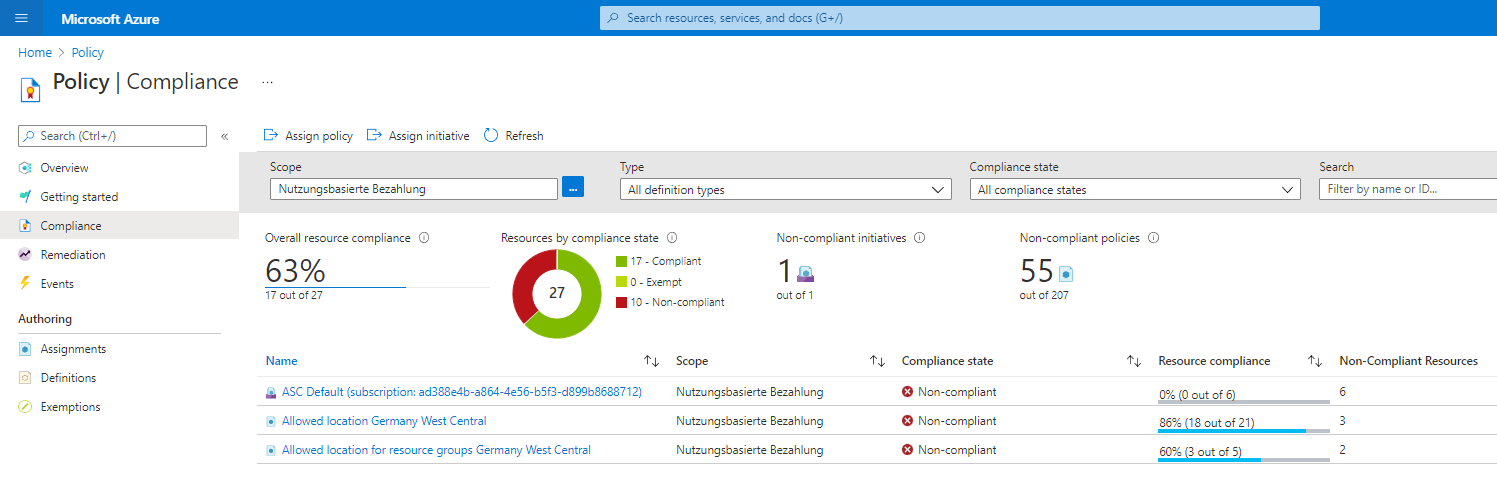Click the Remediation sidebar icon

(x=25, y=255)
